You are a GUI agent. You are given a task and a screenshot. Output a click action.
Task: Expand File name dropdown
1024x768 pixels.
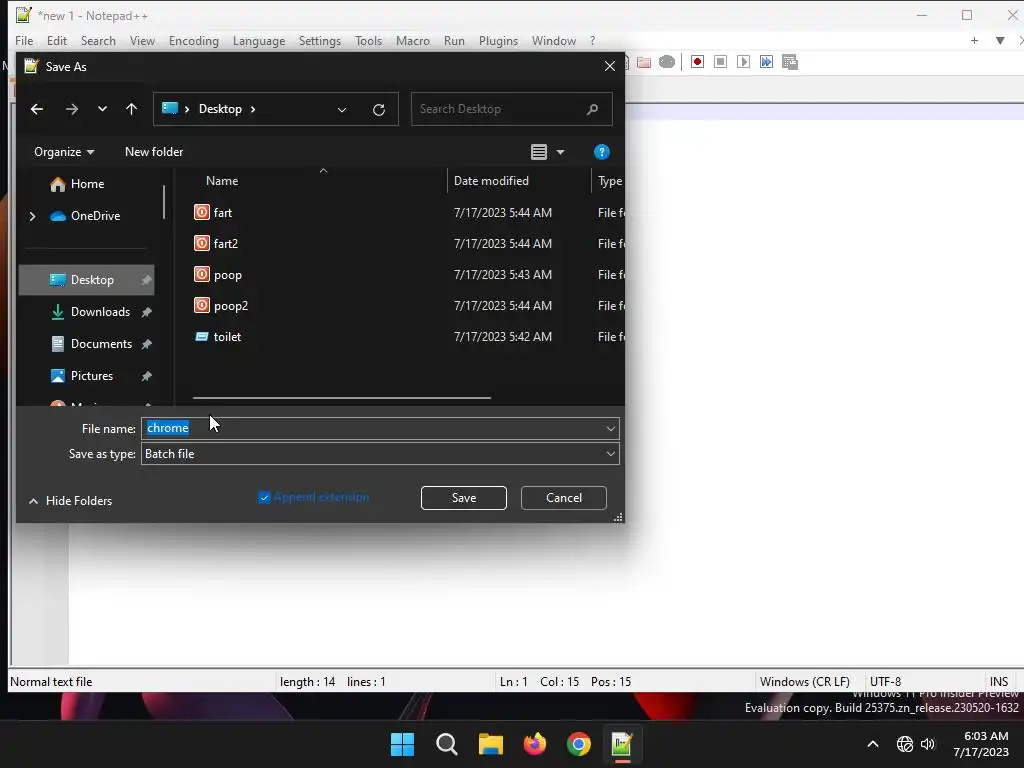[x=611, y=429]
